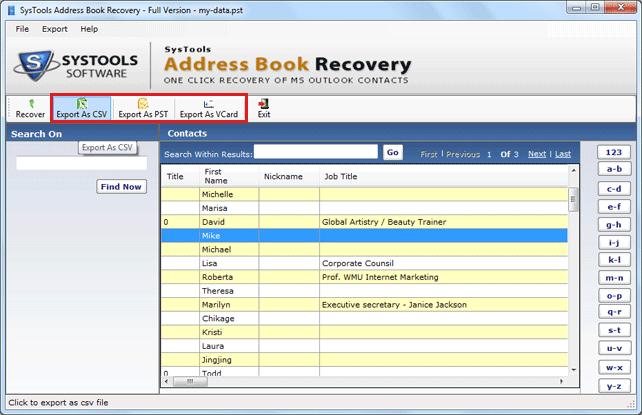The height and width of the screenshot is (415, 642).
Task: Filter contacts by c-d
Action: [x=614, y=189]
